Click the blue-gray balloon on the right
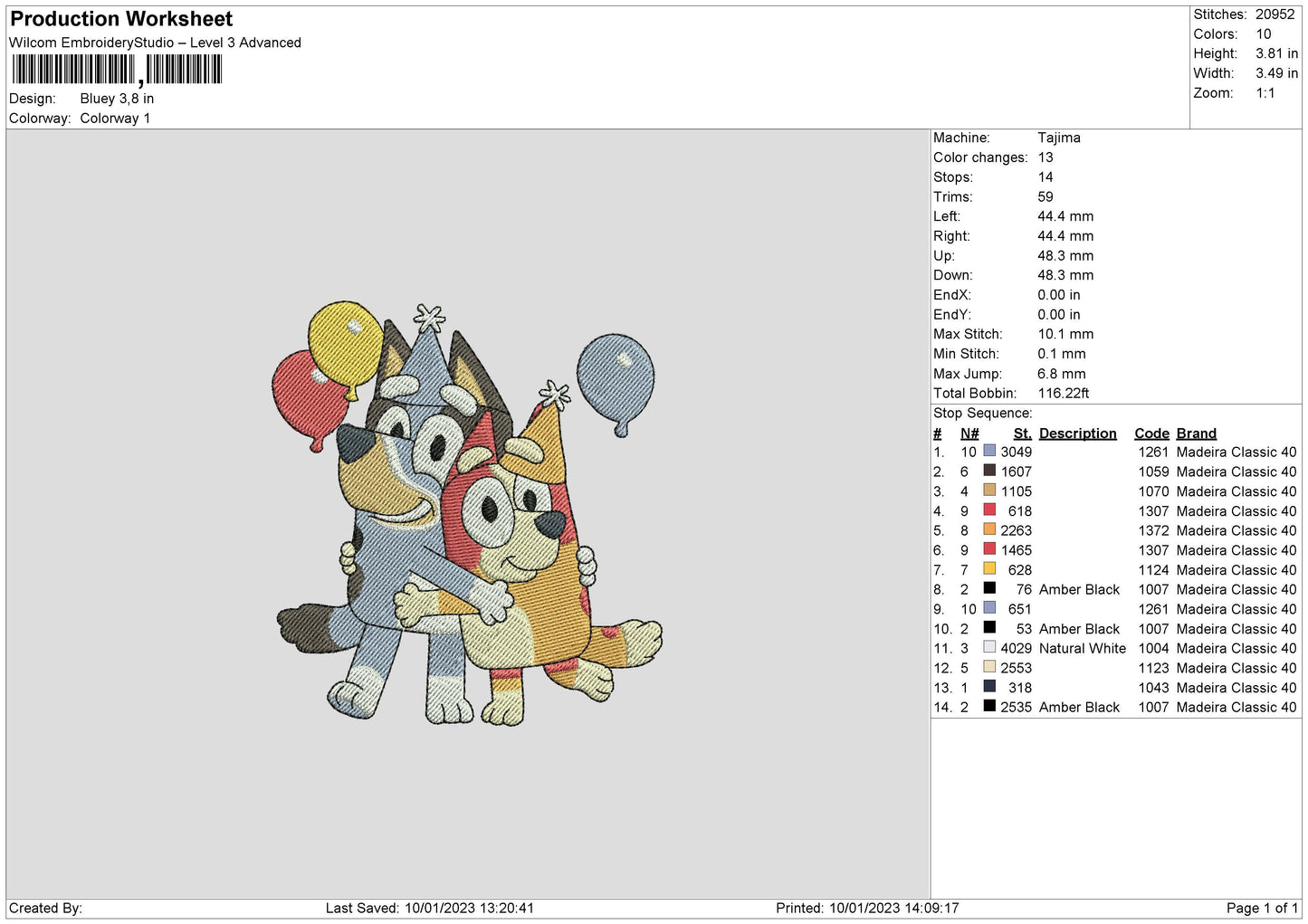Image resolution: width=1308 pixels, height=924 pixels. coord(616,377)
